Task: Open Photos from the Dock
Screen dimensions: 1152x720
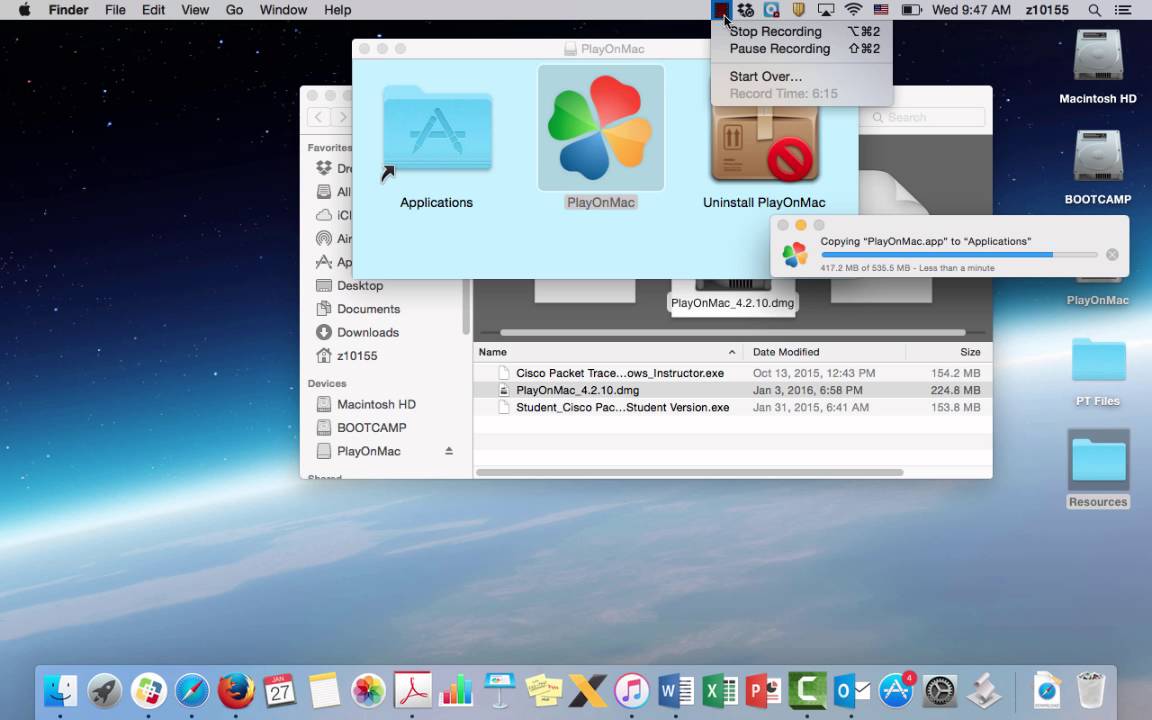Action: point(368,691)
